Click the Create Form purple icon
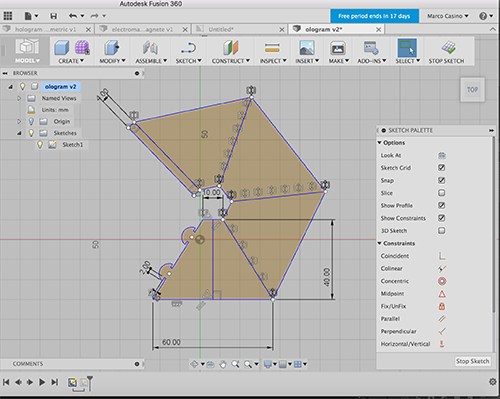Image resolution: width=500 pixels, height=399 pixels. pyautogui.click(x=82, y=48)
